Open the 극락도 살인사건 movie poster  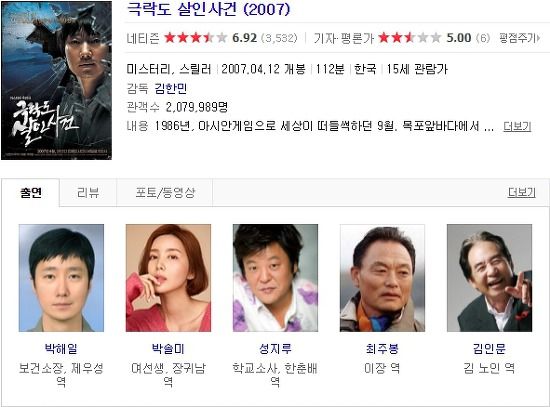click(56, 80)
